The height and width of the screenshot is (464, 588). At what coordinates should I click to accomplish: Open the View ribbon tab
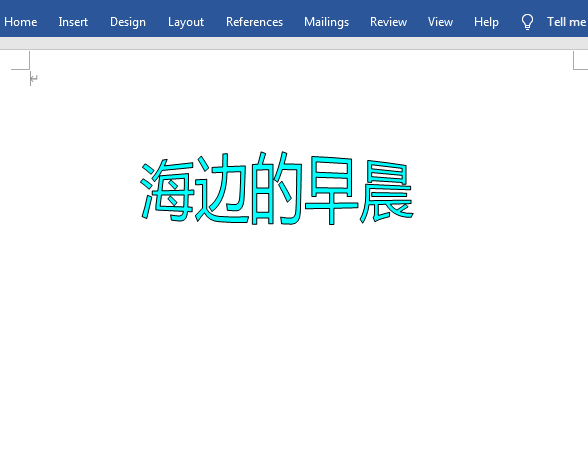440,22
